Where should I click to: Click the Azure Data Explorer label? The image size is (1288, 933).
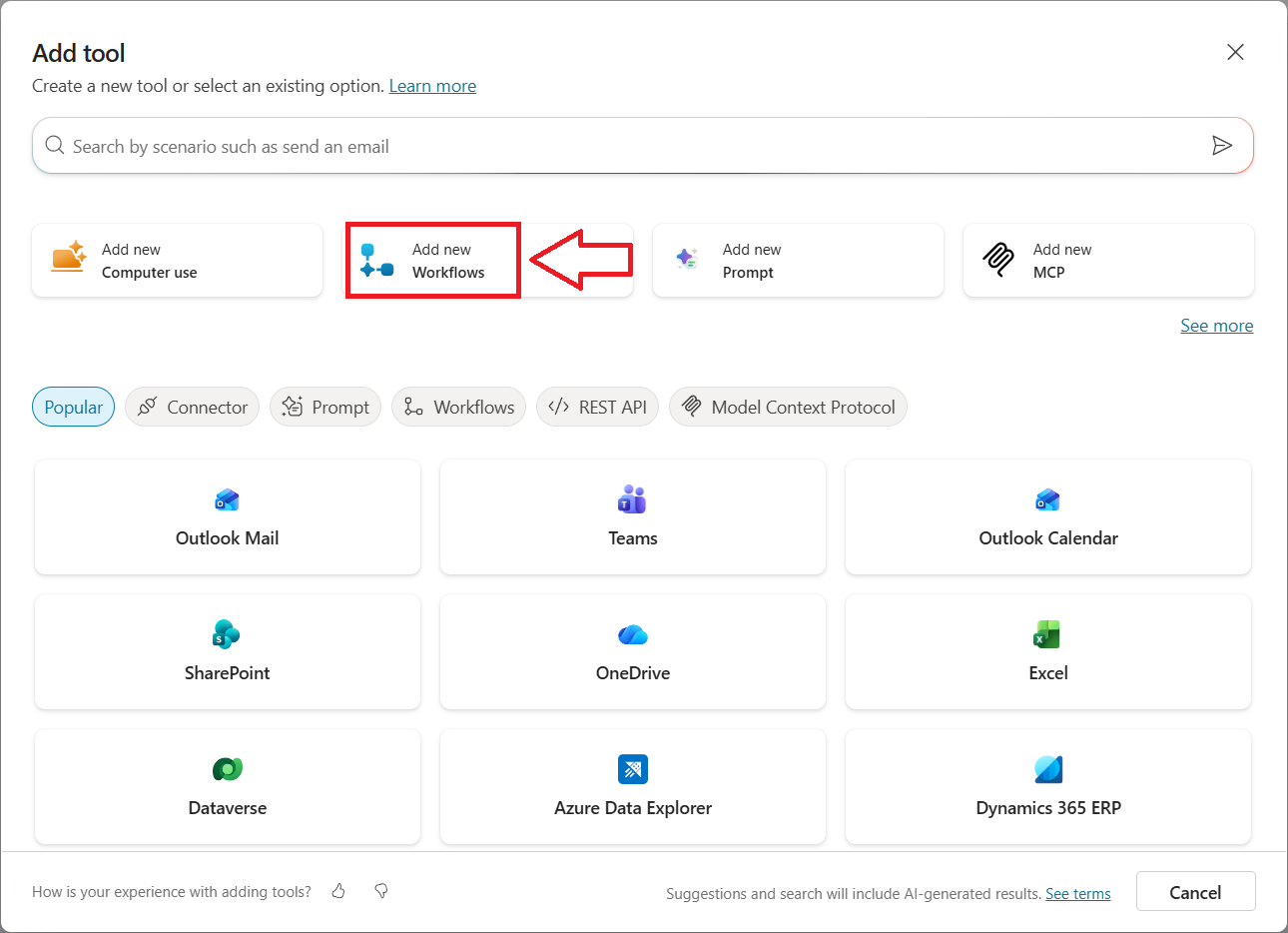click(633, 808)
